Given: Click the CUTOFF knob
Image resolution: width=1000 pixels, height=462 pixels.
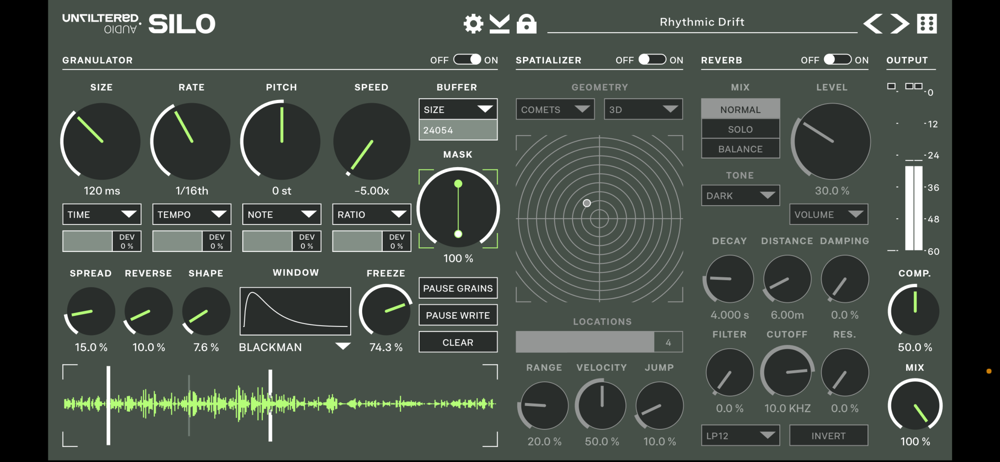Looking at the screenshot, I should click(x=787, y=373).
